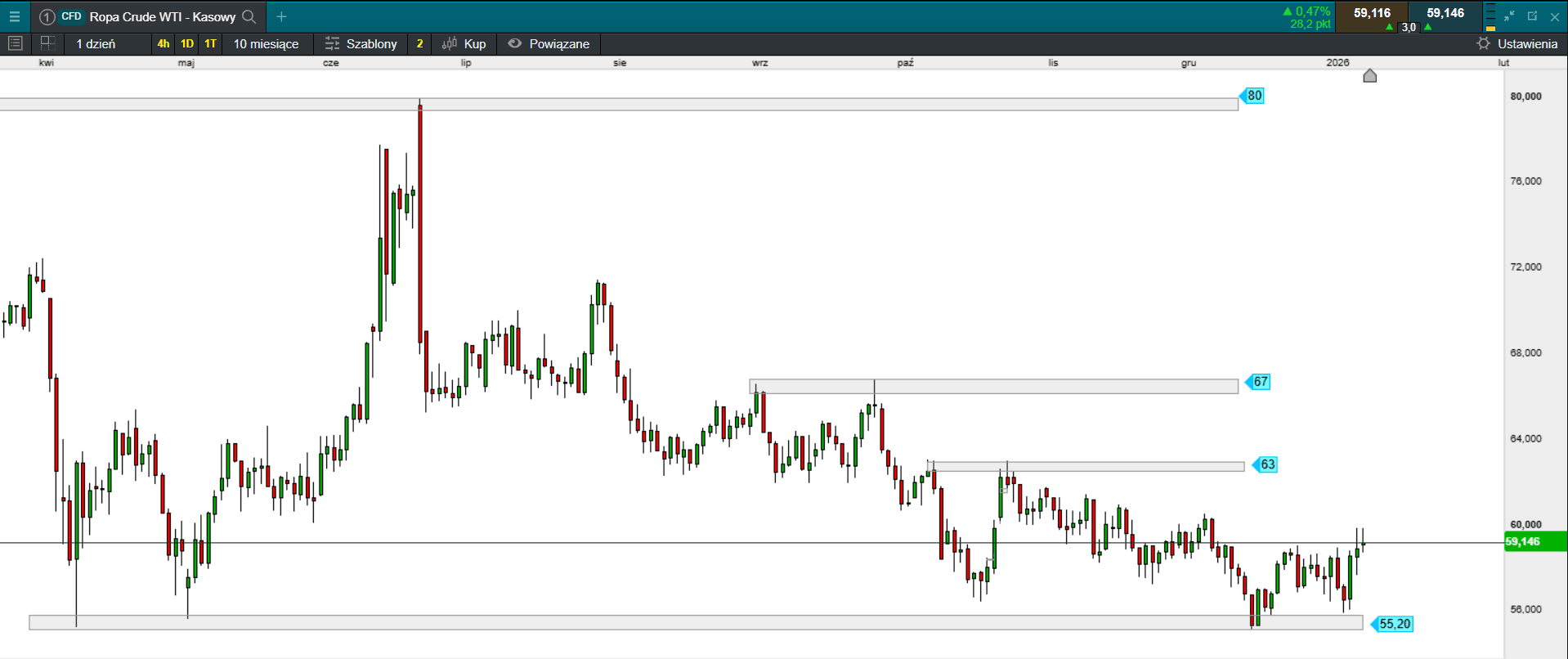
Task: Open the chart layout grid icon
Action: [x=47, y=43]
